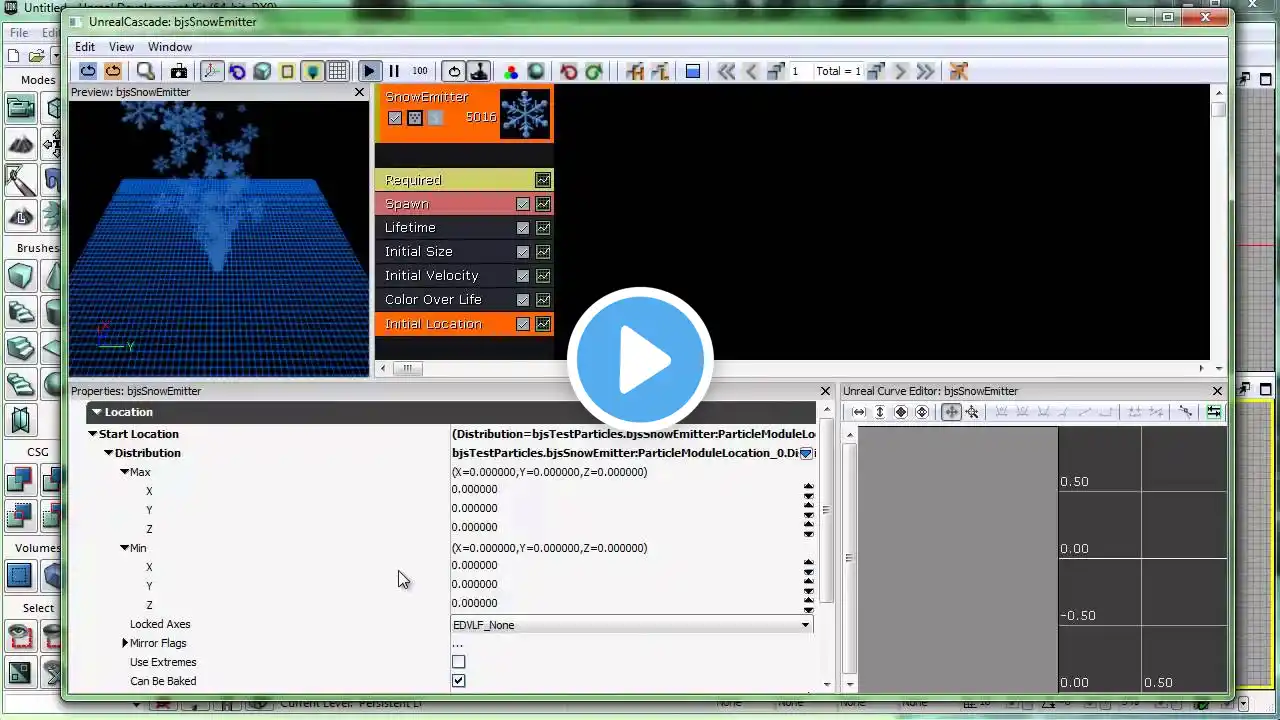Toggle the Initial Size module checkbox
The height and width of the screenshot is (720, 1280).
point(523,252)
